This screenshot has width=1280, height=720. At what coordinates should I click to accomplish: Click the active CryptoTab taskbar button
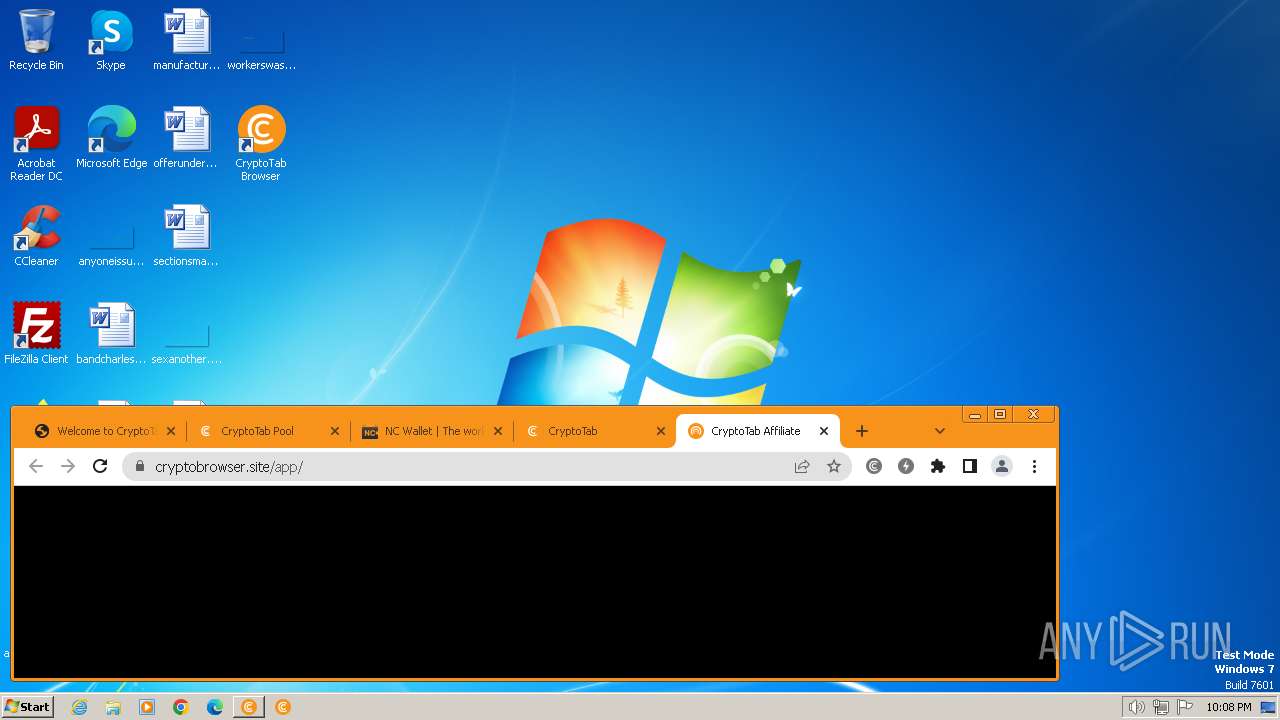point(248,707)
